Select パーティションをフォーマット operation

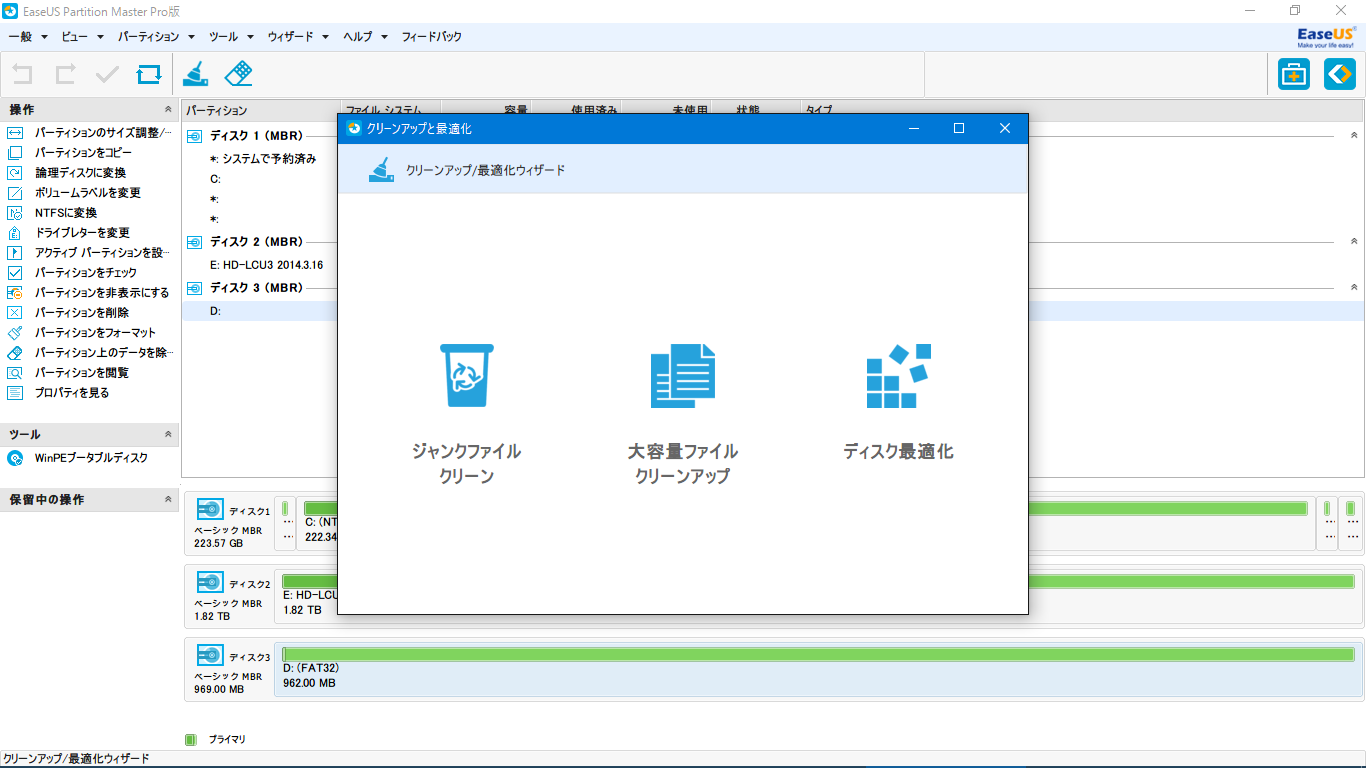81,333
